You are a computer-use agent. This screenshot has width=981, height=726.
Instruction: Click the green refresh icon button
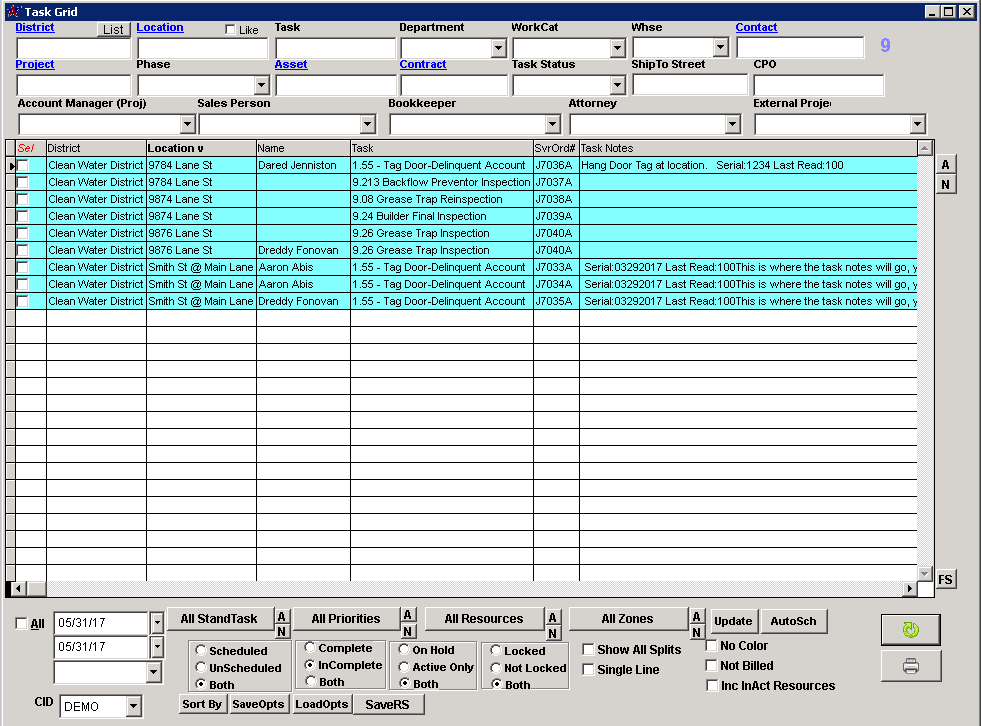pos(910,630)
